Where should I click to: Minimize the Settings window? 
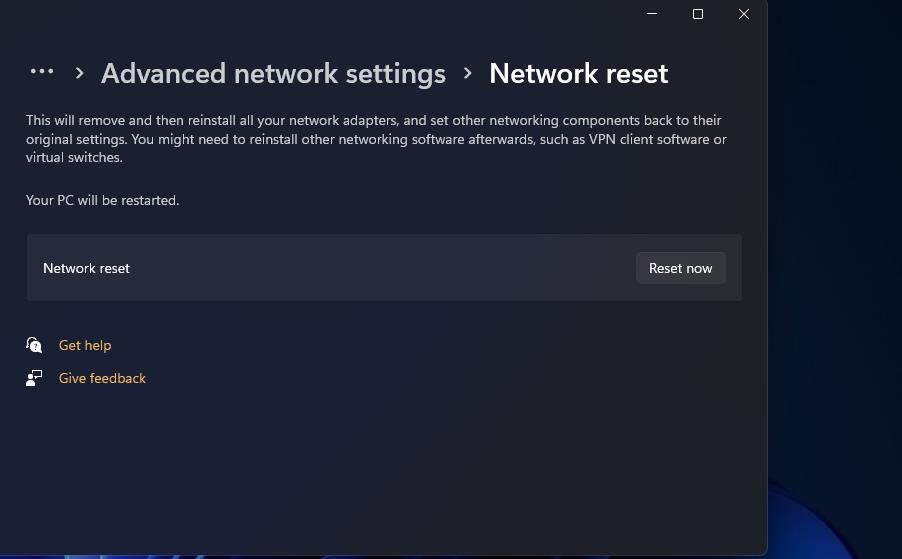pyautogui.click(x=652, y=14)
